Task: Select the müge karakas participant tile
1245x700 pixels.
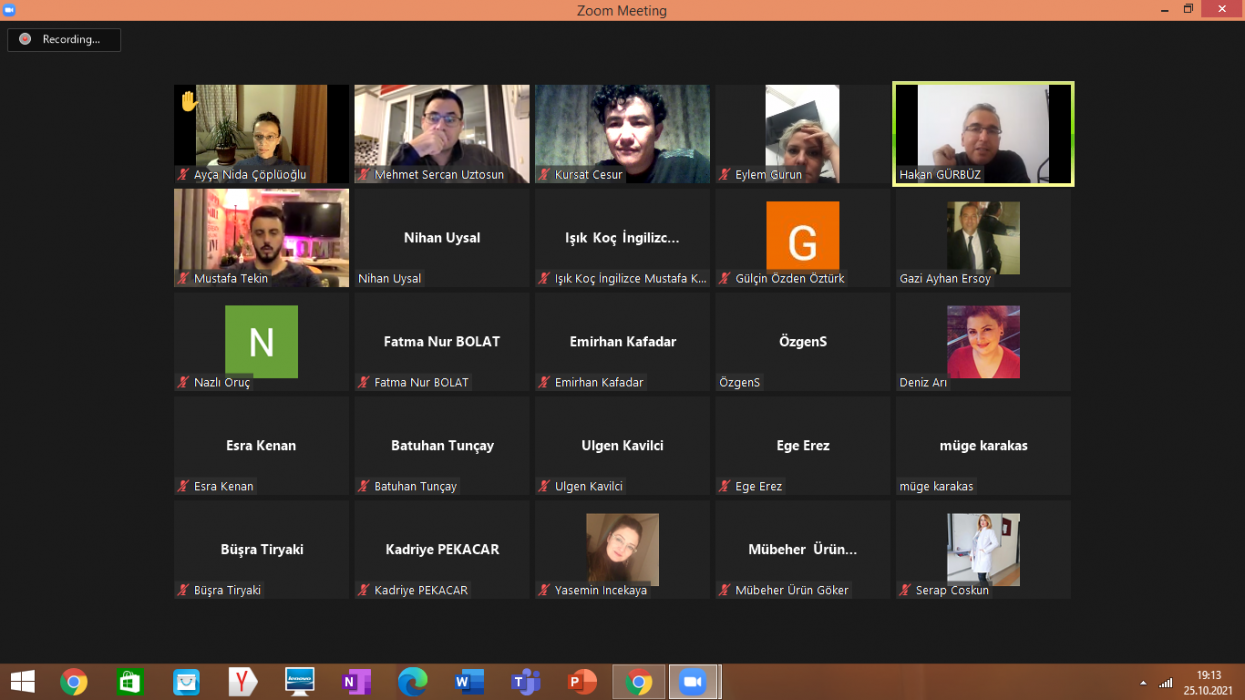Action: 983,446
